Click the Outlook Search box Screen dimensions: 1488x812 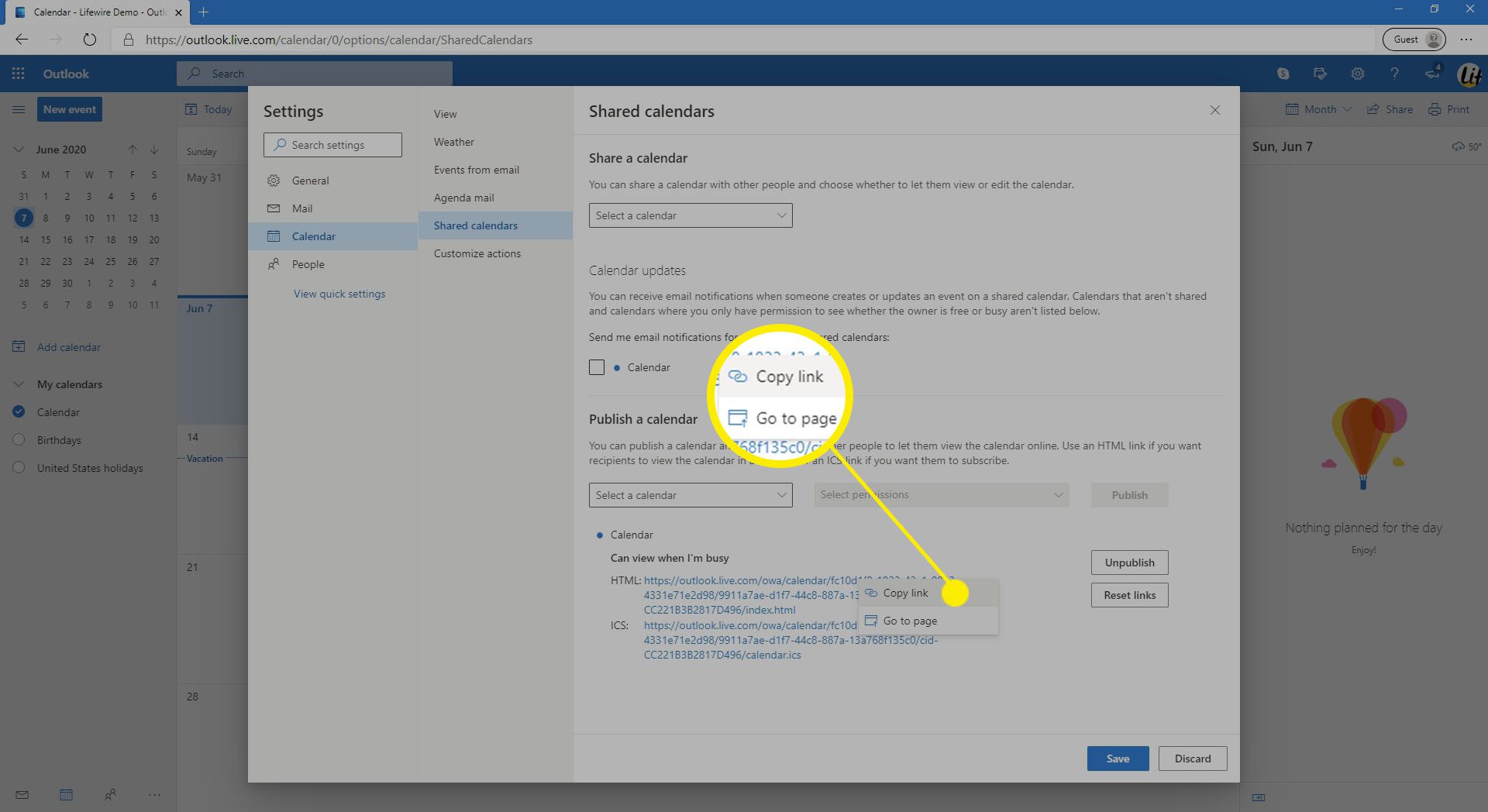pyautogui.click(x=315, y=74)
